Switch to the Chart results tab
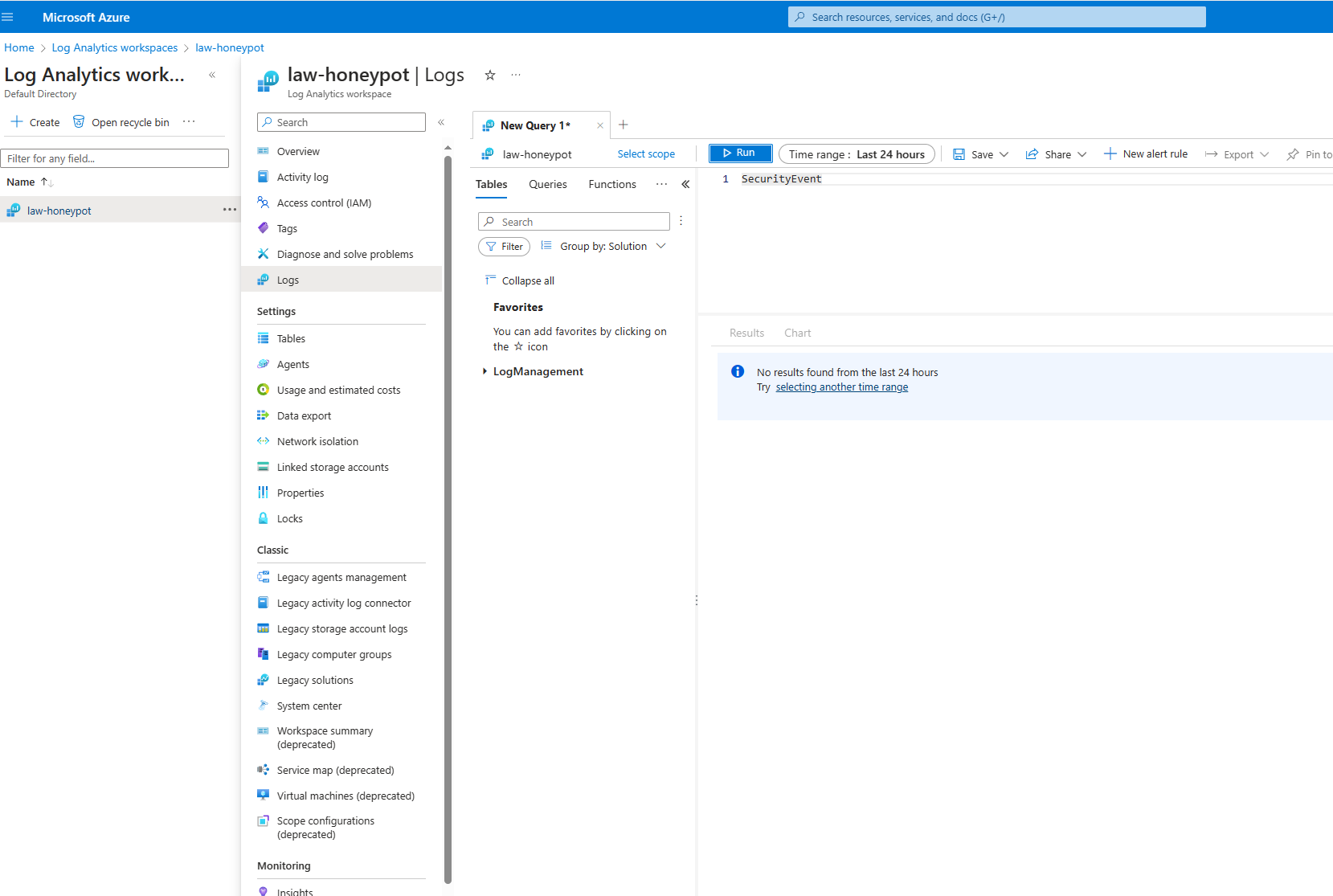The width and height of the screenshot is (1333, 896). [x=798, y=333]
